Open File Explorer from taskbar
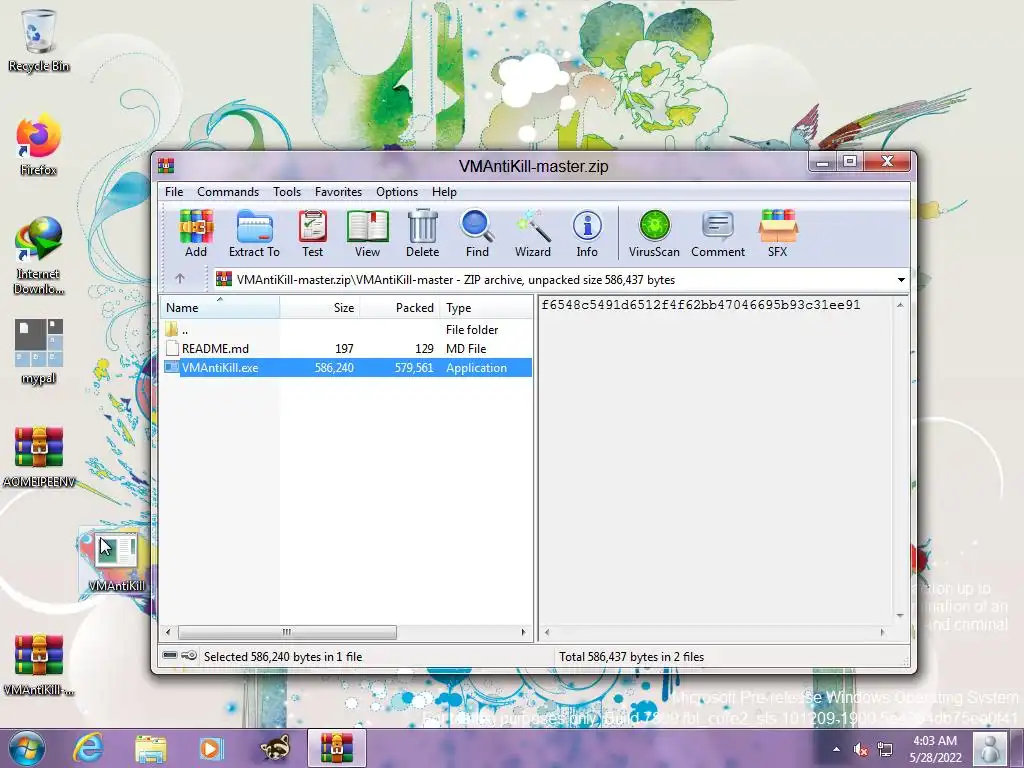 pyautogui.click(x=150, y=748)
